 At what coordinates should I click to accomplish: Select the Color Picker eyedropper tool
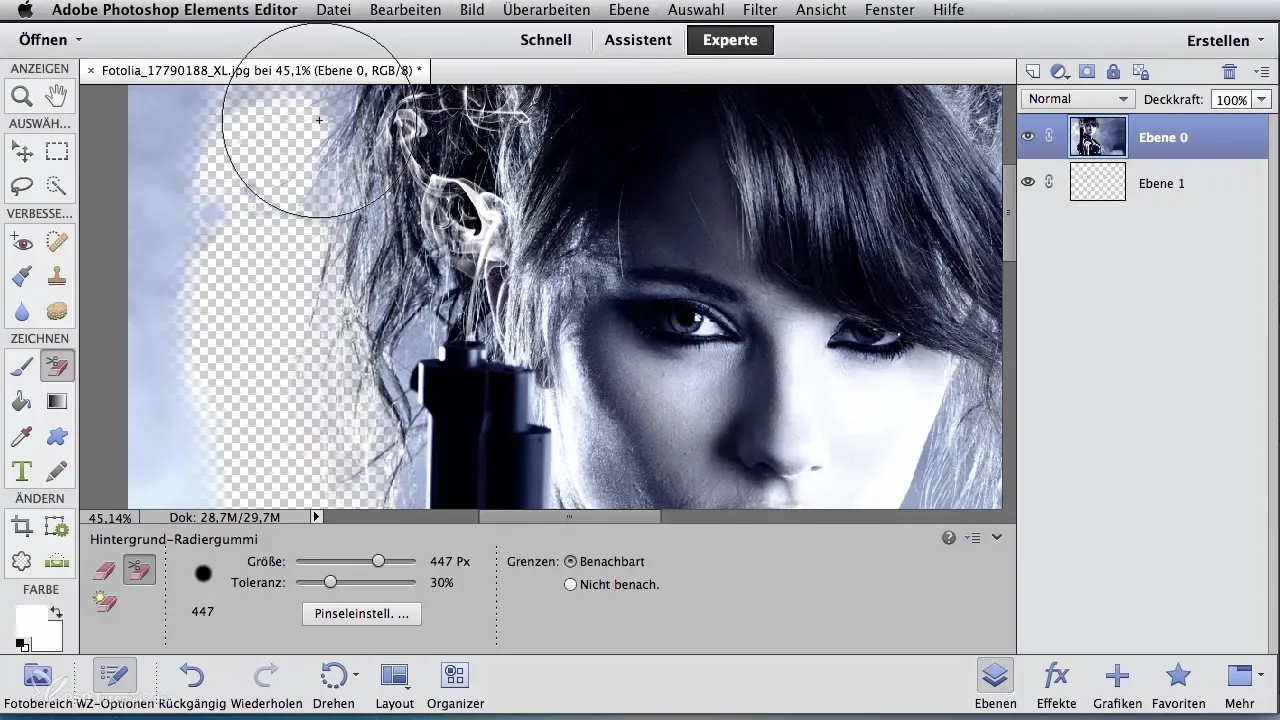click(x=21, y=436)
